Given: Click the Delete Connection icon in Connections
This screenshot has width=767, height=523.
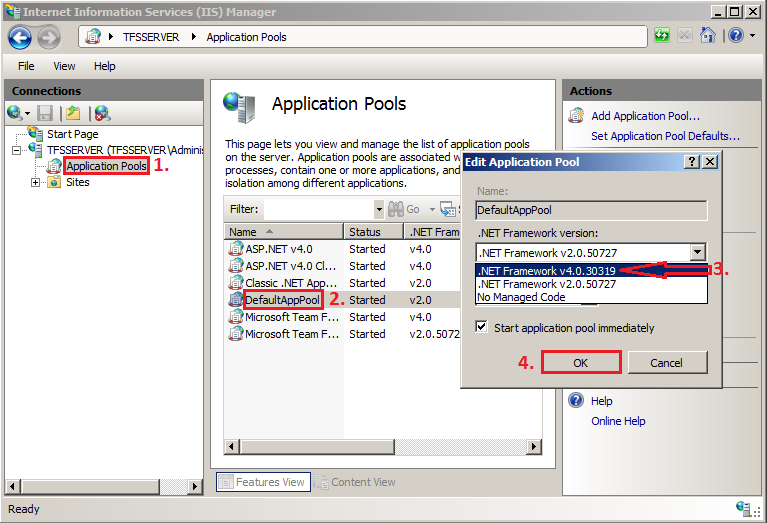Looking at the screenshot, I should (102, 113).
